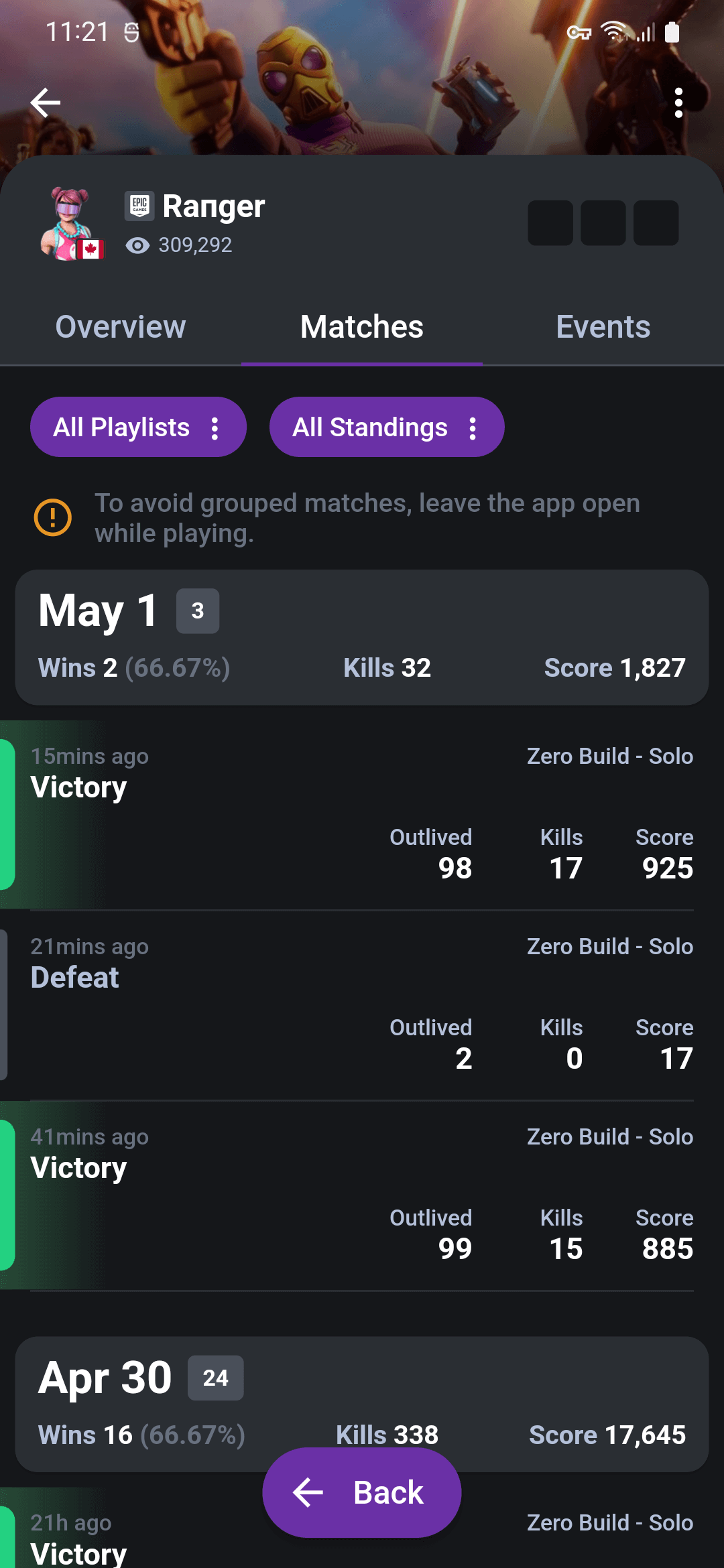Viewport: 724px width, 1568px height.
Task: Tap the back arrow at top left
Action: 44,102
